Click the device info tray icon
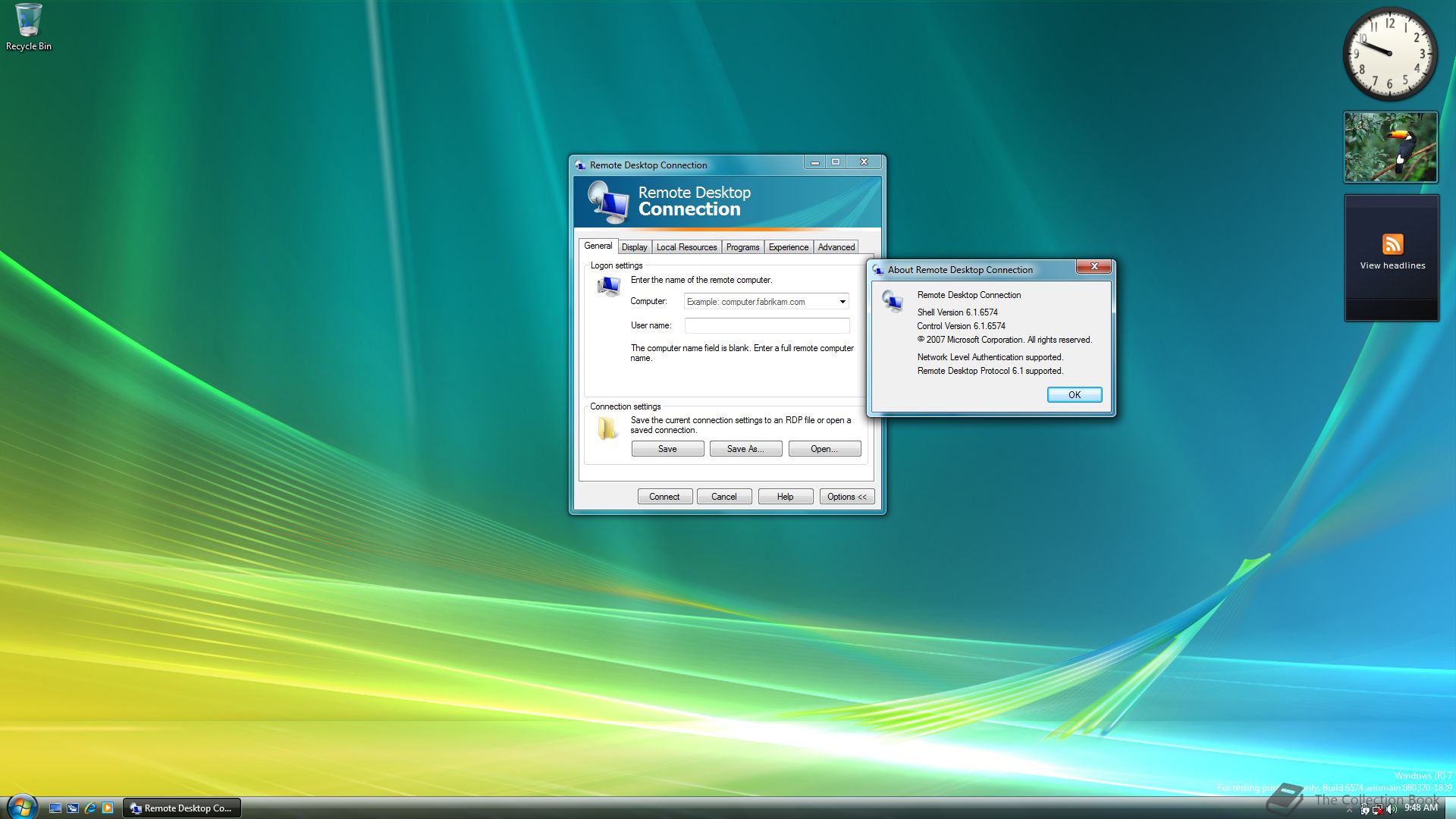 click(x=1365, y=809)
